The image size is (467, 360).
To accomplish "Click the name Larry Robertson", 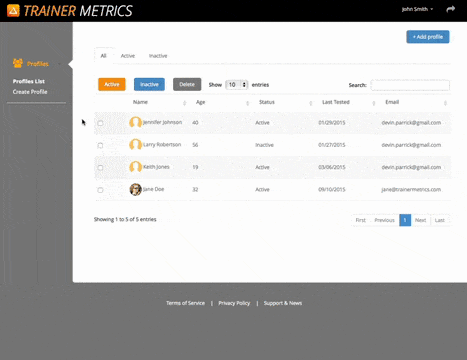I will pyautogui.click(x=162, y=145).
